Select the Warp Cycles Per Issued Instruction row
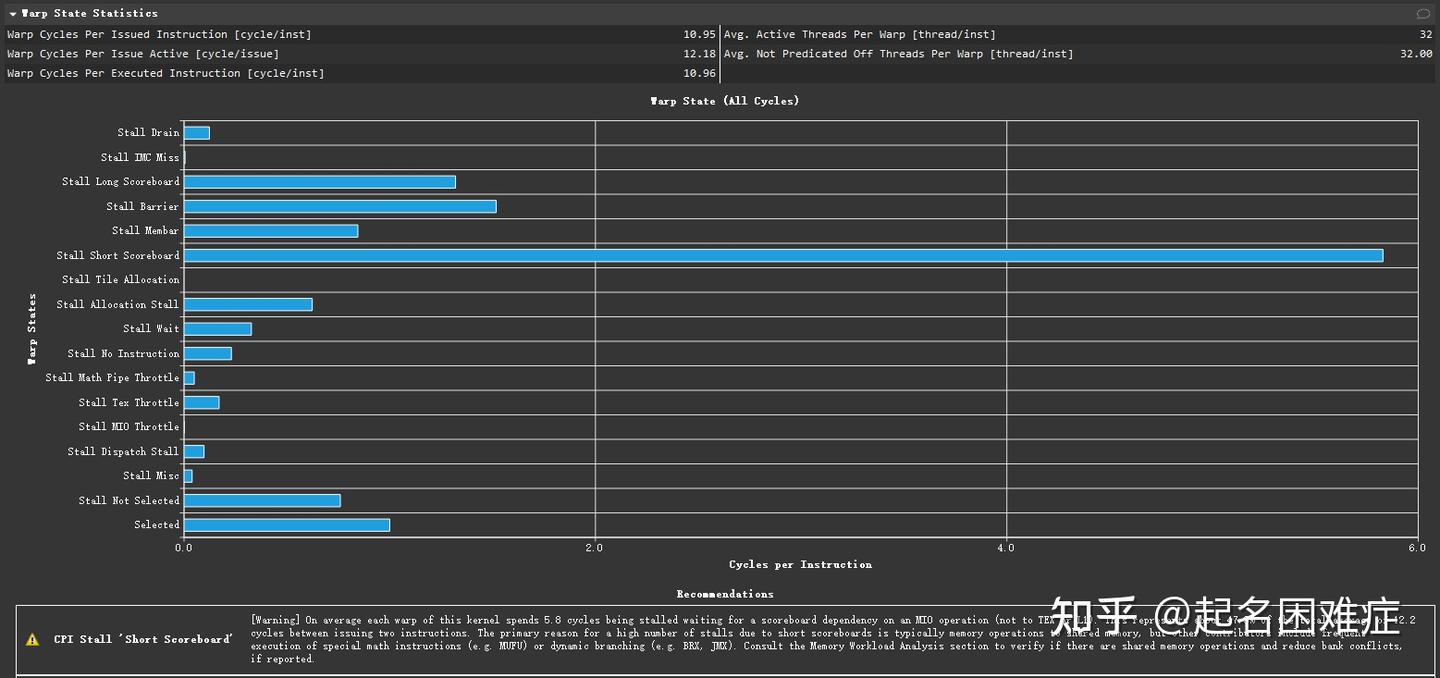 (361, 34)
